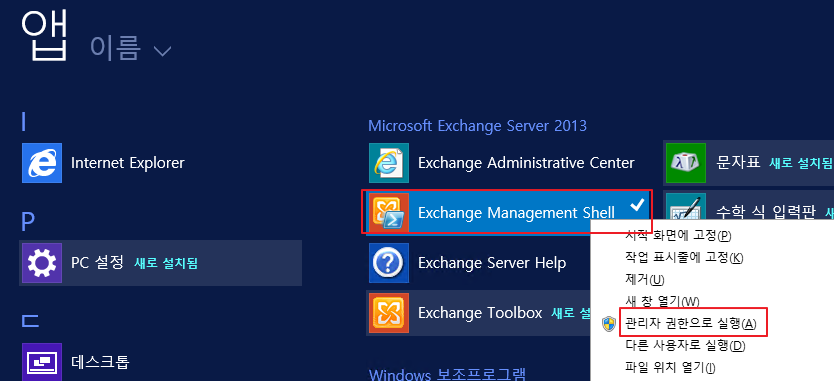The width and height of the screenshot is (834, 381).
Task: Choose 관리자 권한으로 실행(A)
Action: pyautogui.click(x=690, y=324)
